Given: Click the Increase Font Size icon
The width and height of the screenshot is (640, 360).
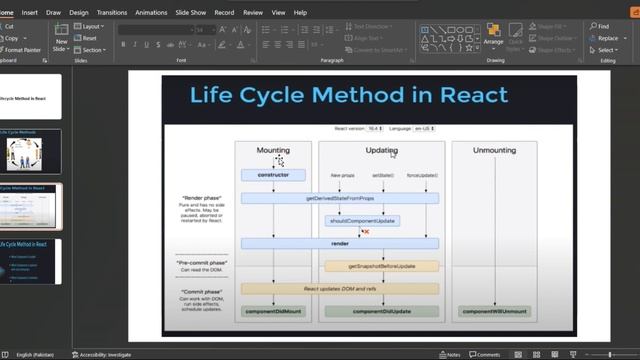Looking at the screenshot, I should pos(222,30).
